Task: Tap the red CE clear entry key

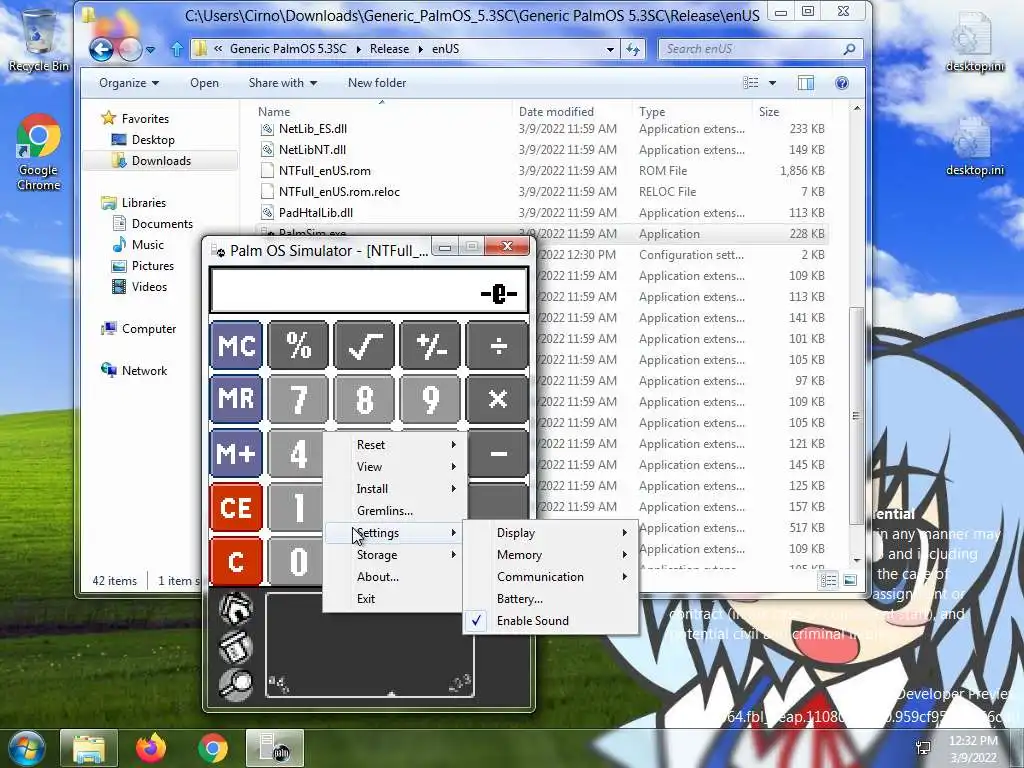Action: [x=236, y=507]
